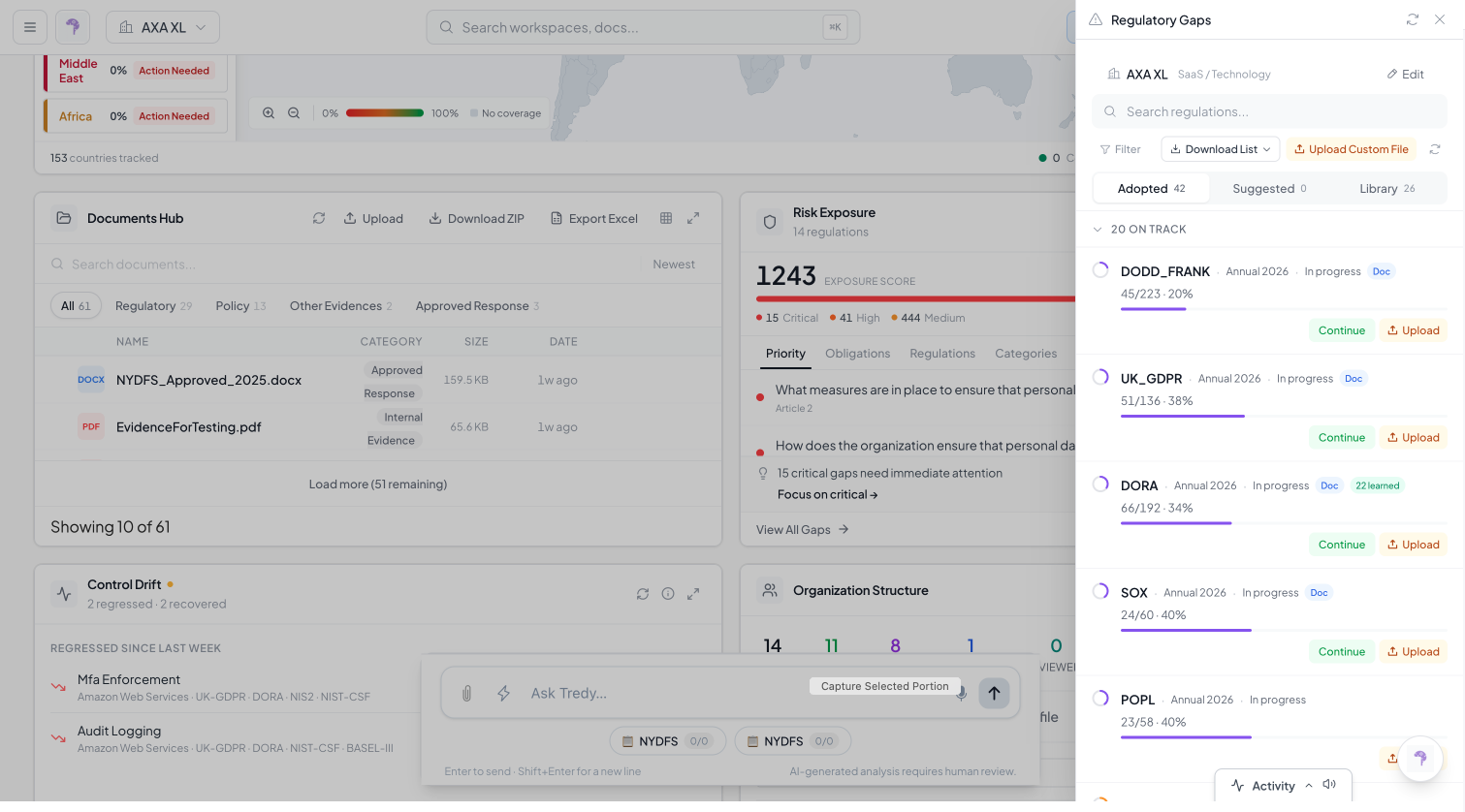Click Download ZIP button
The image size is (1465, 812).
coord(477,219)
